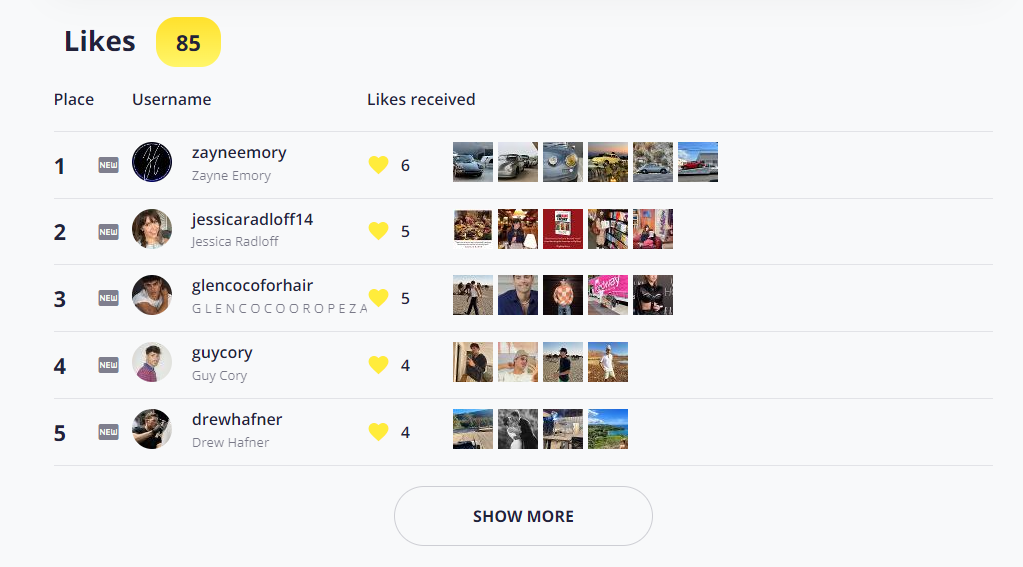Click the heart icon in guycory's row
The width and height of the screenshot is (1023, 567).
(378, 365)
